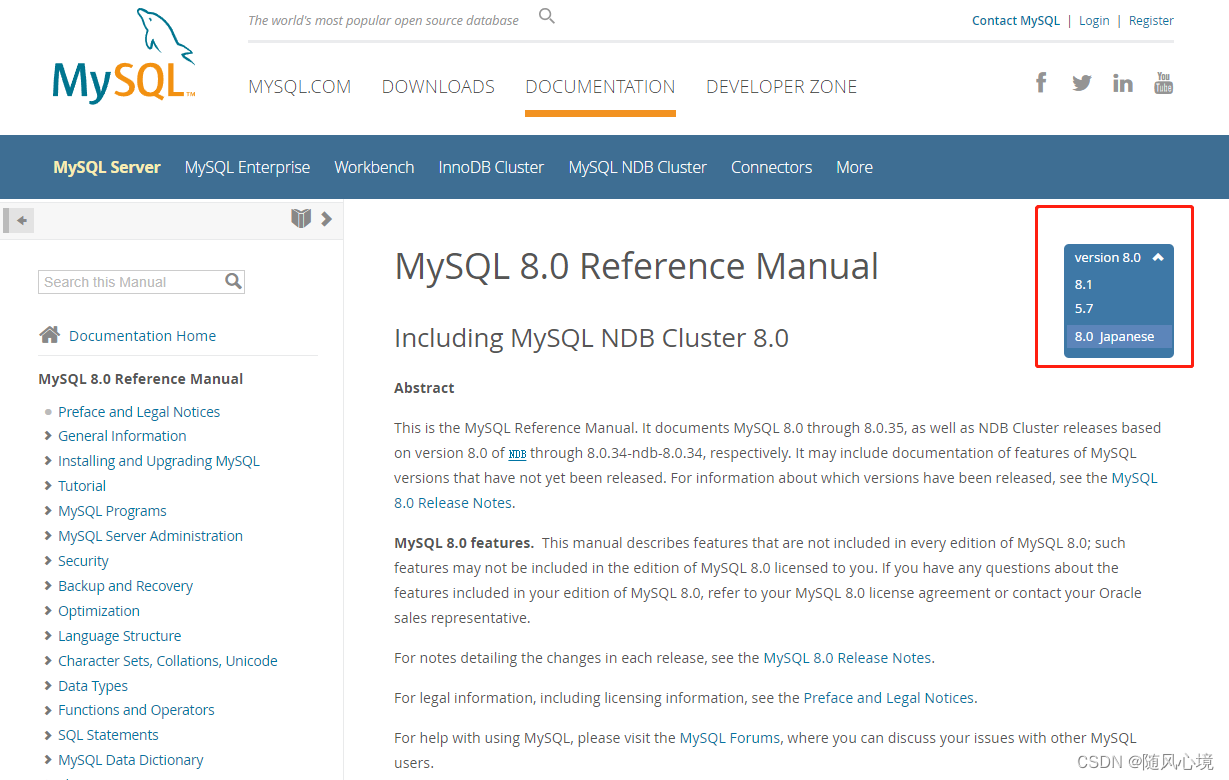Viewport: 1229px width, 780px height.
Task: Click the Register link
Action: (1151, 20)
